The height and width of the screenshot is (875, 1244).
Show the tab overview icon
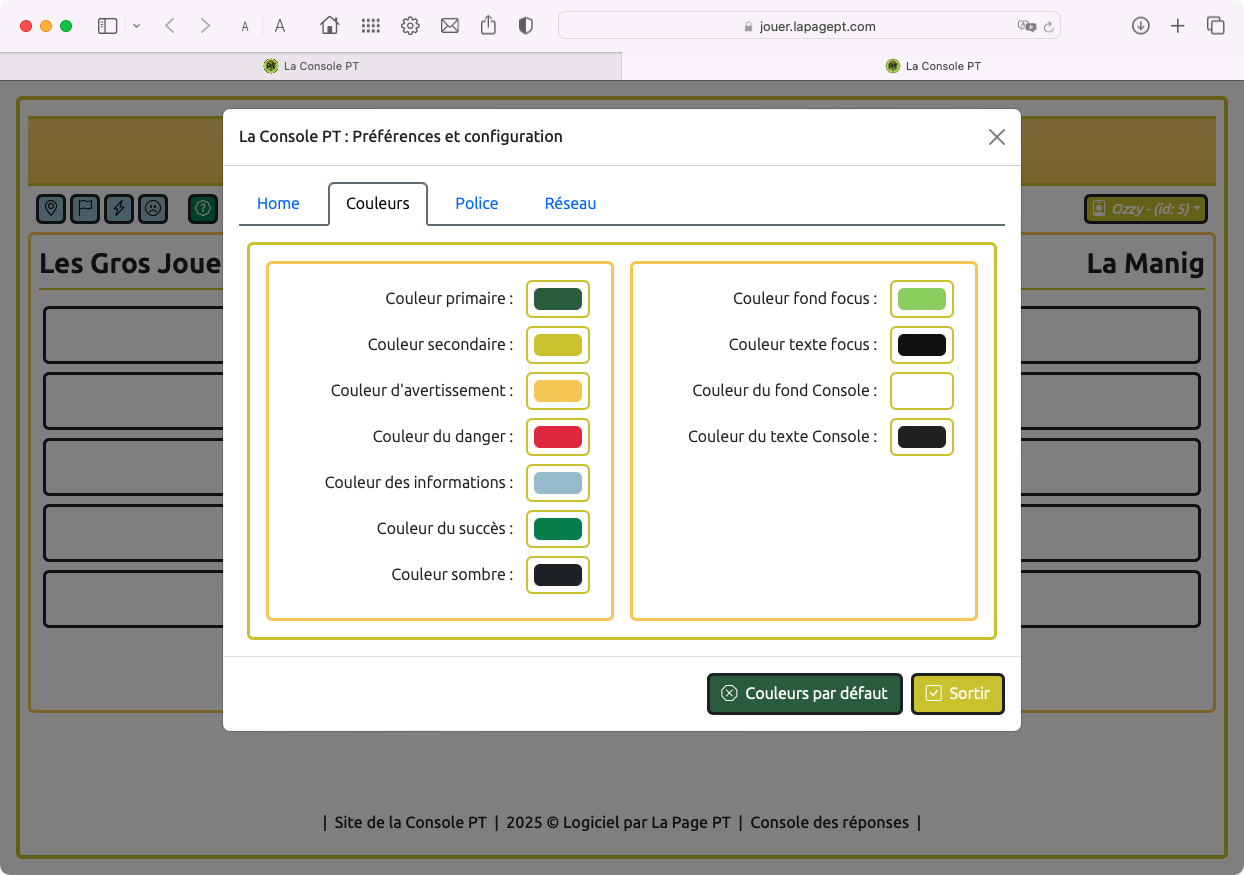pos(1215,26)
